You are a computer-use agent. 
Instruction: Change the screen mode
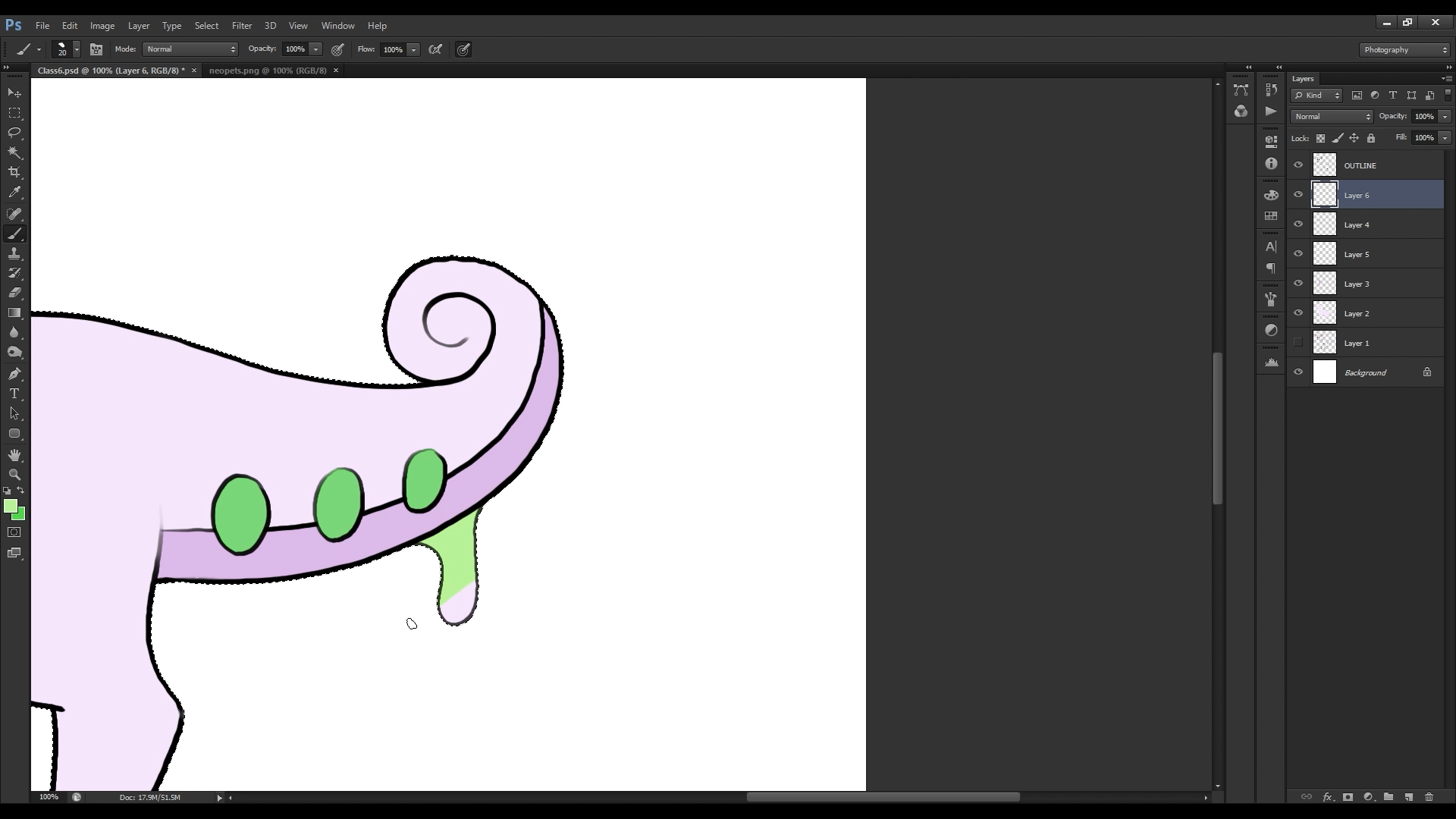(14, 553)
